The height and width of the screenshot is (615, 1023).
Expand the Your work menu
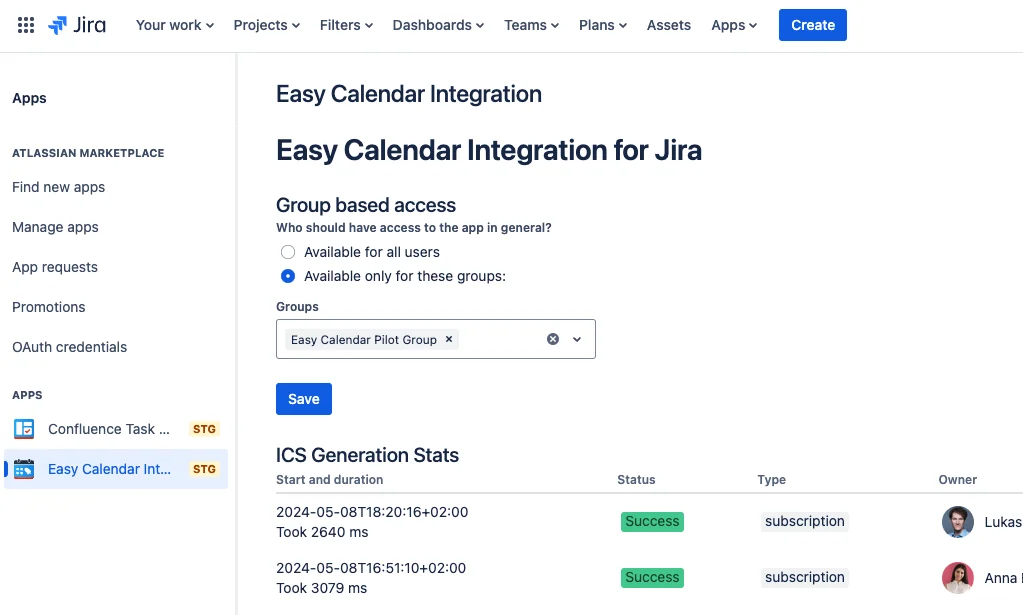(175, 25)
